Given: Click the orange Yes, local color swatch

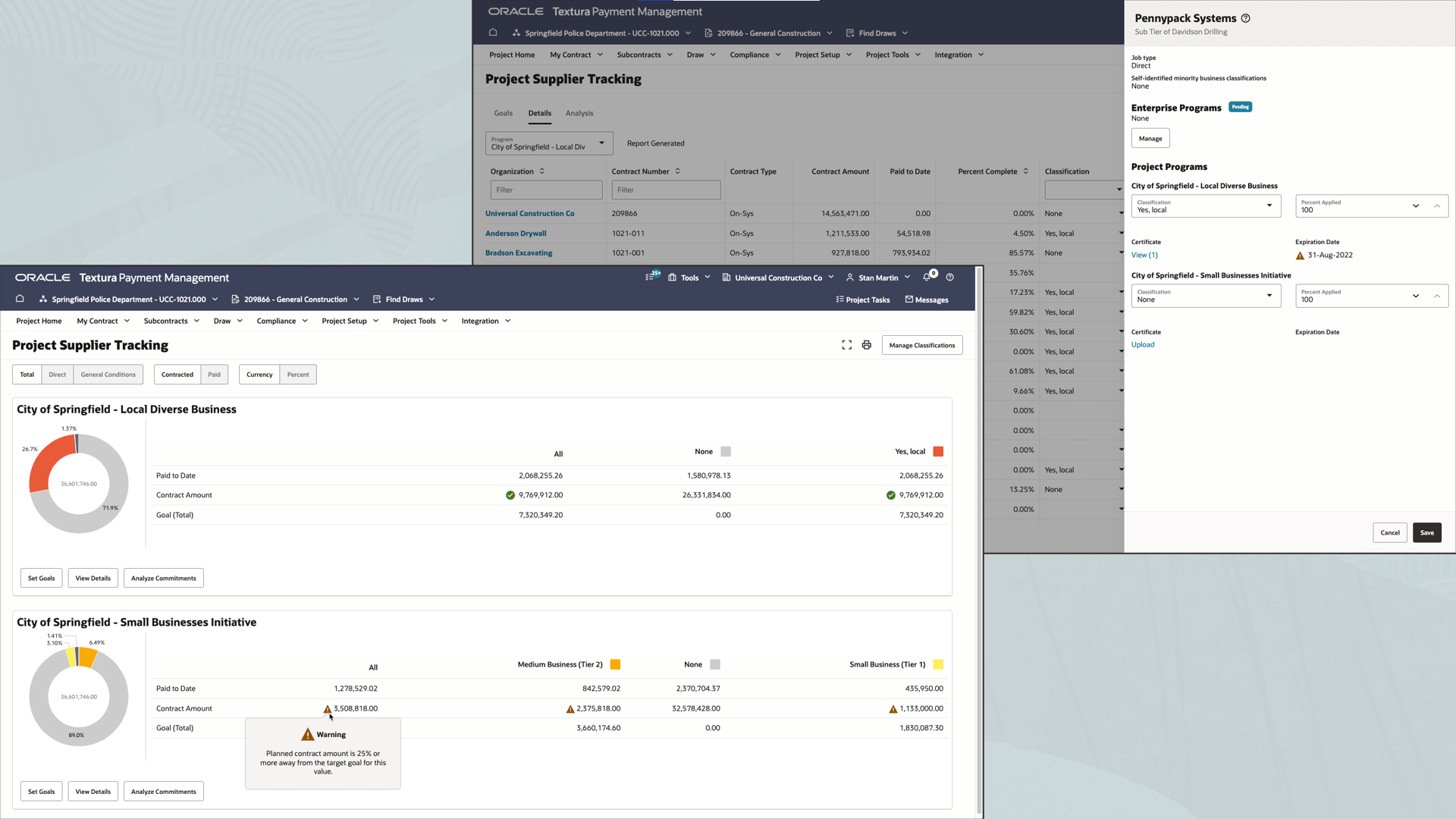Looking at the screenshot, I should 938,452.
